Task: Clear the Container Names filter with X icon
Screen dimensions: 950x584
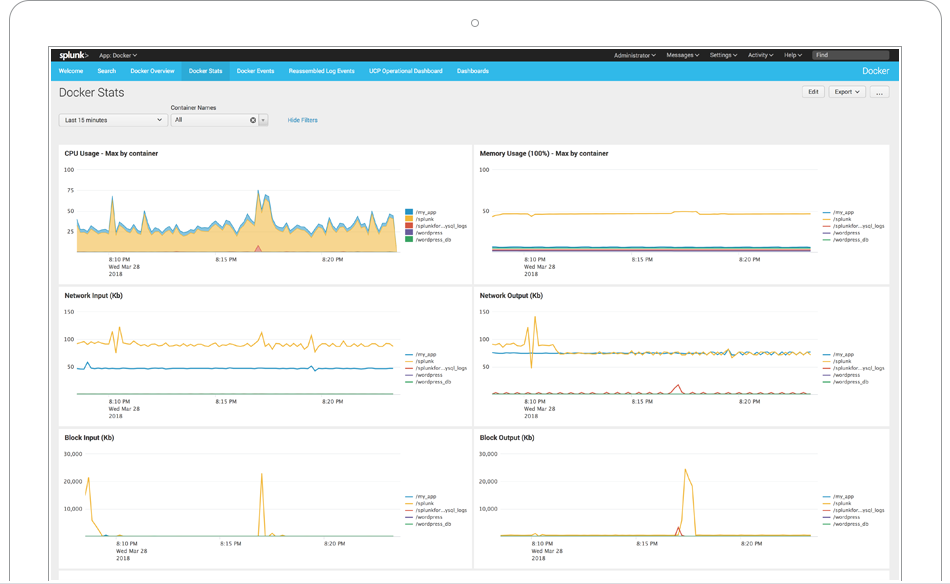Action: click(x=253, y=120)
